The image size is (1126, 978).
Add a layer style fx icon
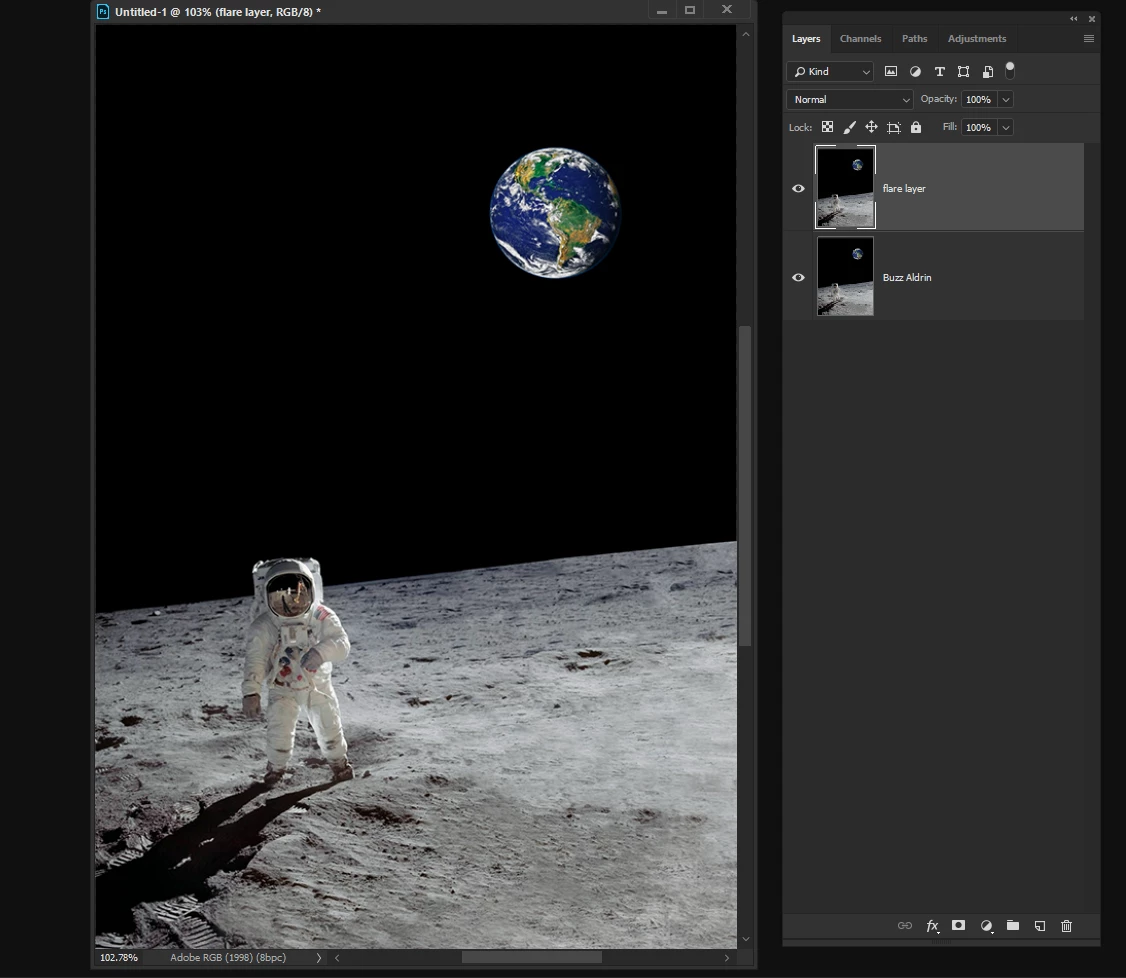pyautogui.click(x=932, y=926)
